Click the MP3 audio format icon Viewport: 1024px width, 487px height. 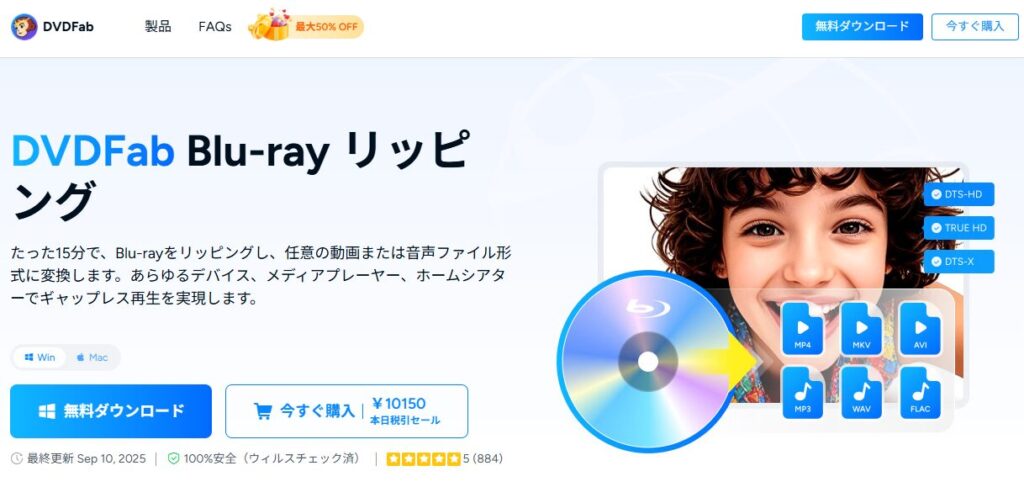coord(803,392)
